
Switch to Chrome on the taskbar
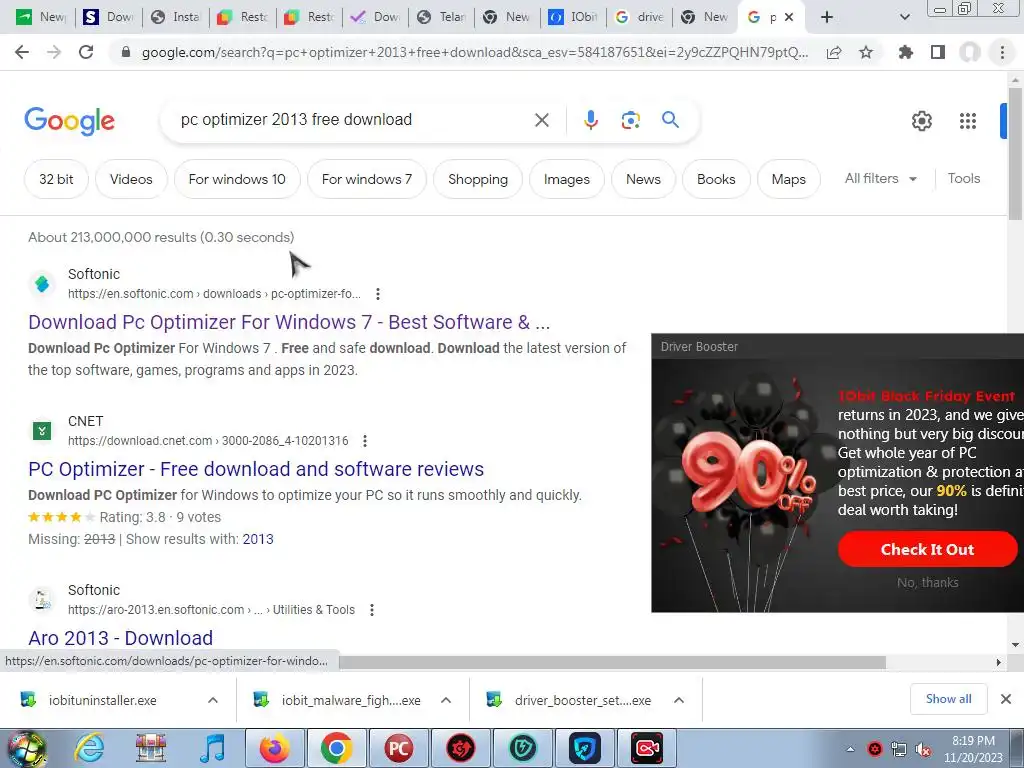[x=336, y=748]
